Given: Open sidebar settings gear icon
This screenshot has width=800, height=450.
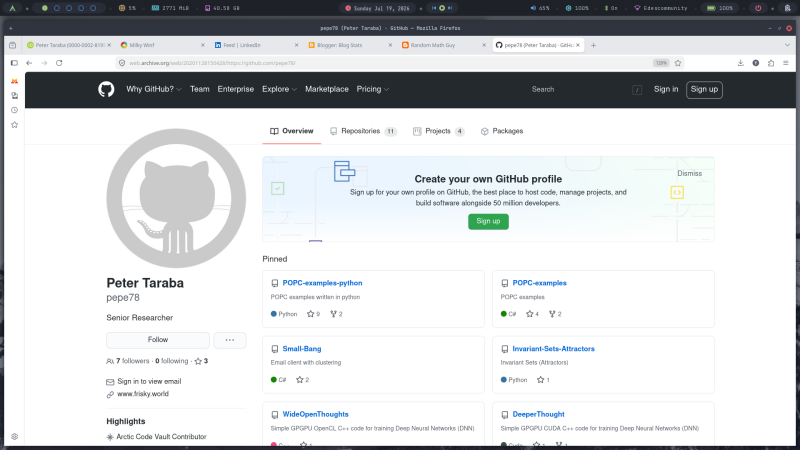Looking at the screenshot, I should click(x=14, y=437).
